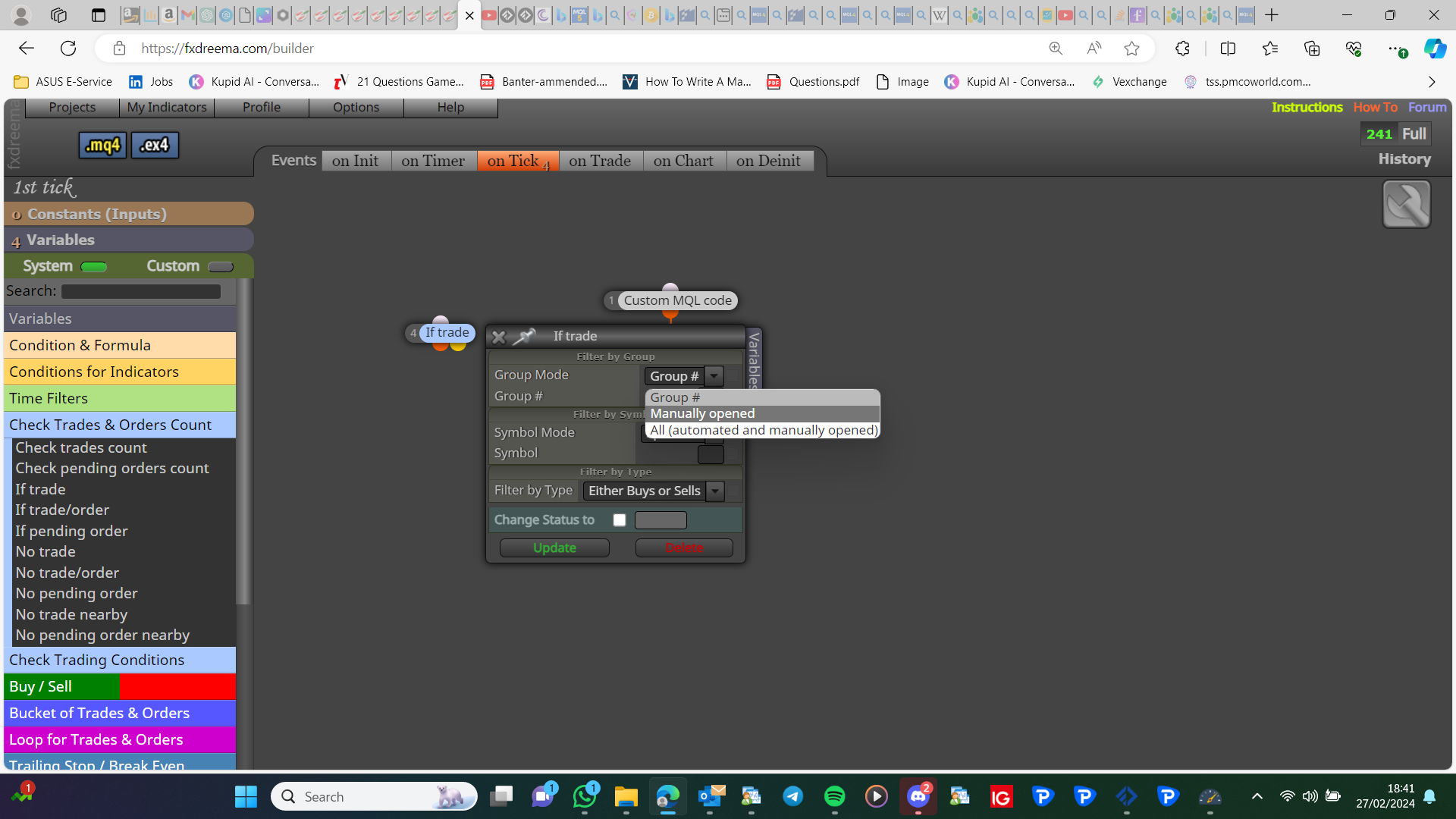
Task: Open Spotify from the taskbar
Action: (x=834, y=796)
